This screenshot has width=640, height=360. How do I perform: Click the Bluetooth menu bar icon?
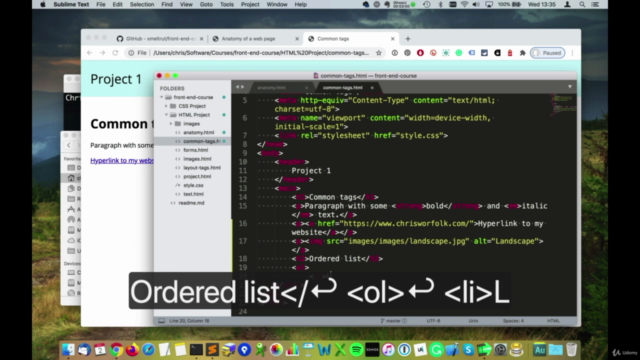440,4
